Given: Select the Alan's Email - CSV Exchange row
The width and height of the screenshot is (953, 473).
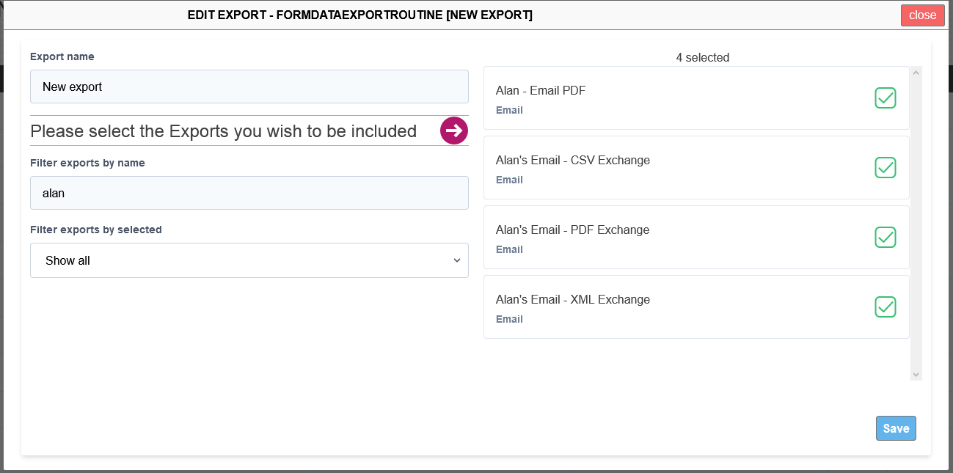Looking at the screenshot, I should (696, 168).
